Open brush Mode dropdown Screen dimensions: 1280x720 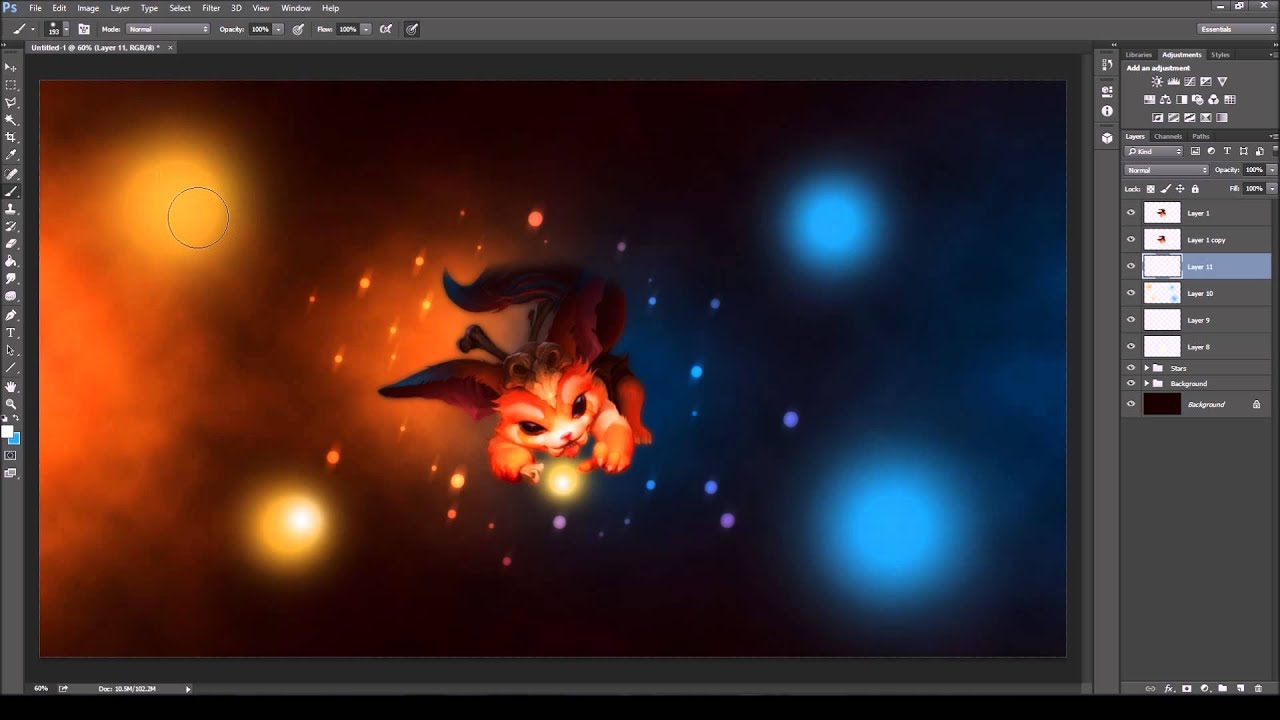tap(168, 29)
